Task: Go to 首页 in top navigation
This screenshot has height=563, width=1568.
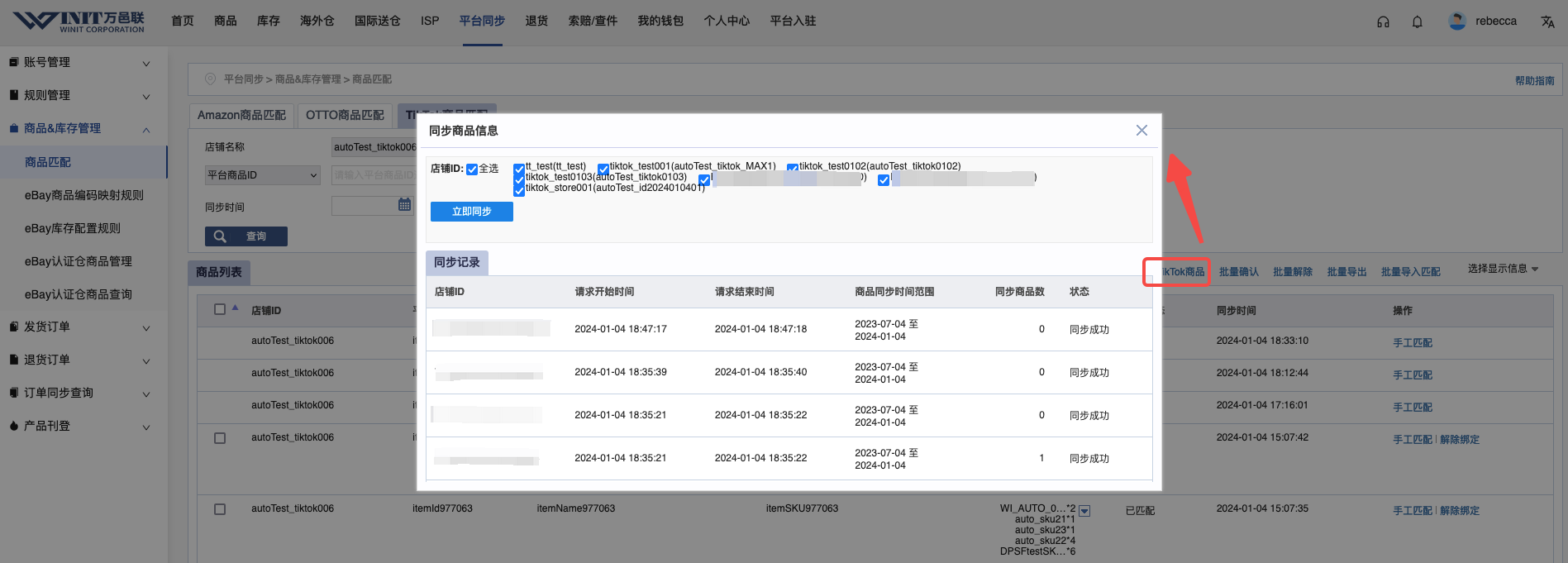Action: pyautogui.click(x=183, y=21)
